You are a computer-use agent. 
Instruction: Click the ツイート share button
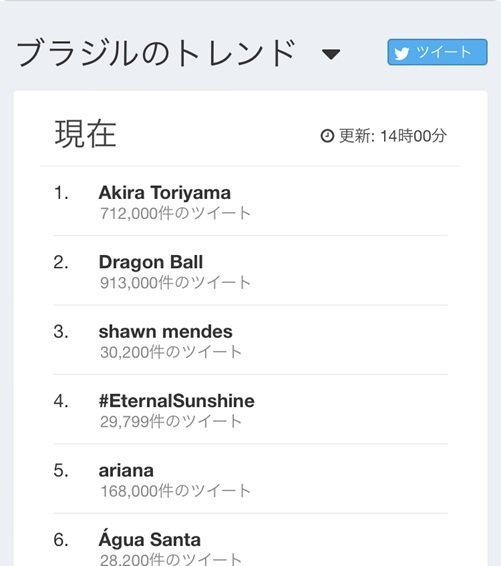pos(437,52)
